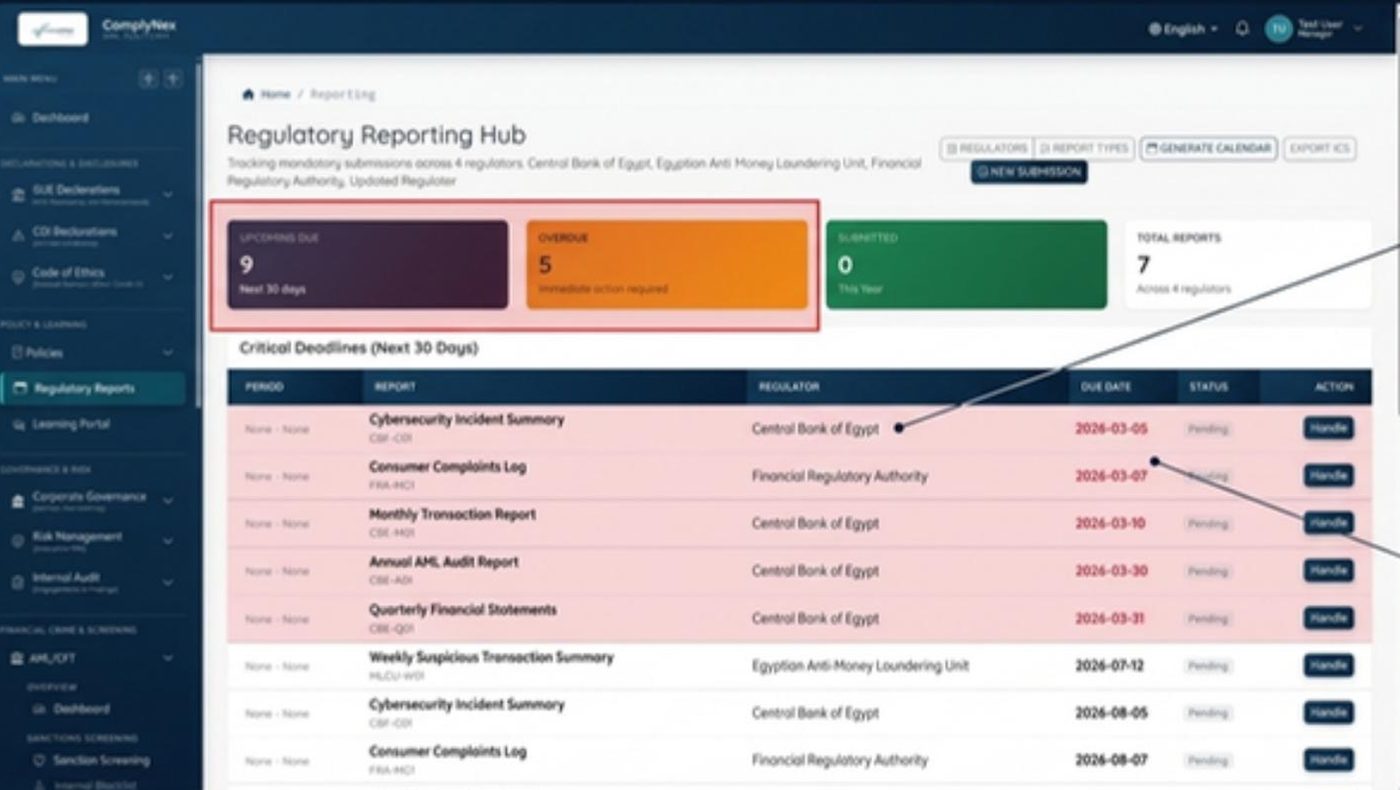
Task: Click the date 2026-03-31
Action: pos(1111,618)
